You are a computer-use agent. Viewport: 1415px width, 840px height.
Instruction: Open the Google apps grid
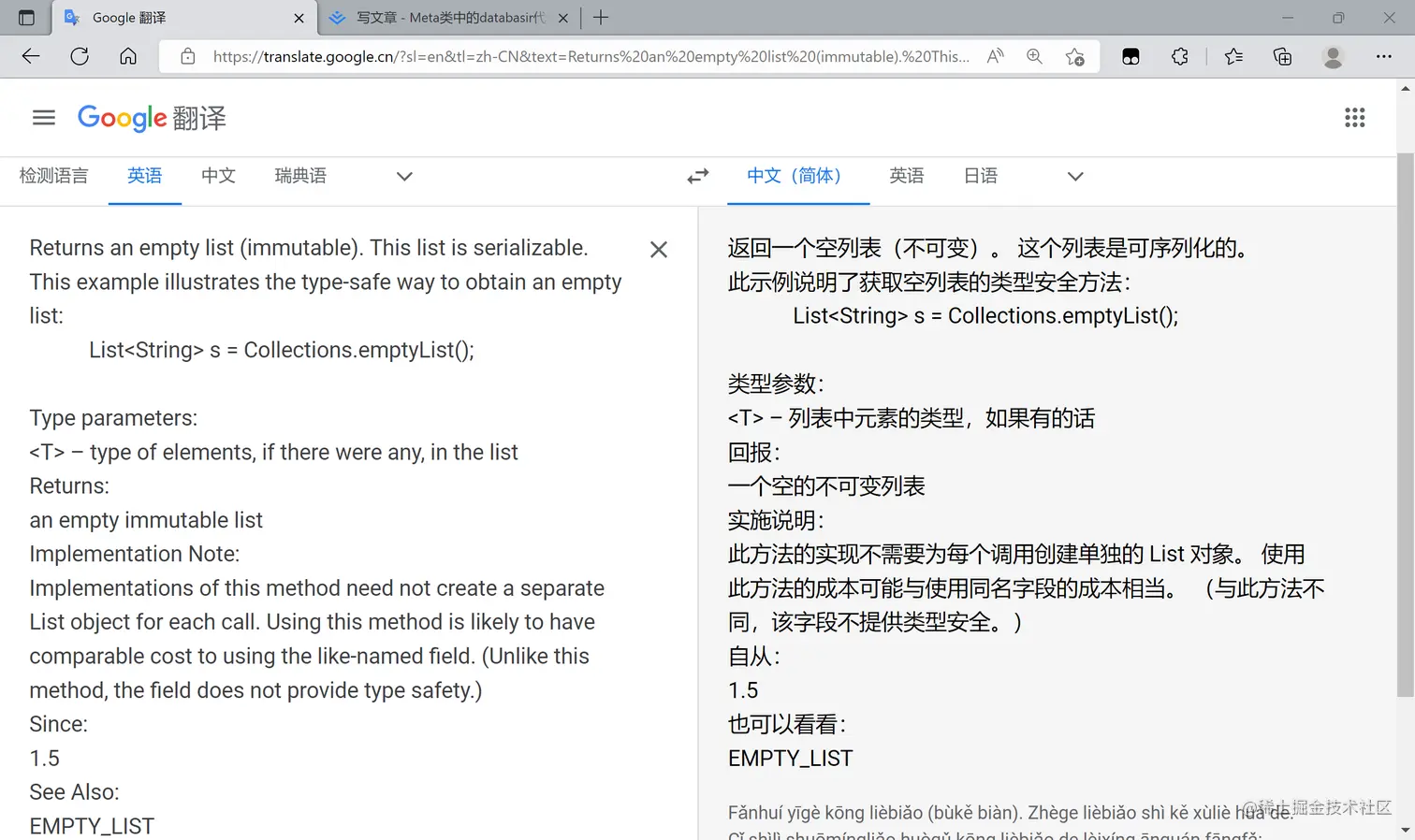pos(1354,118)
